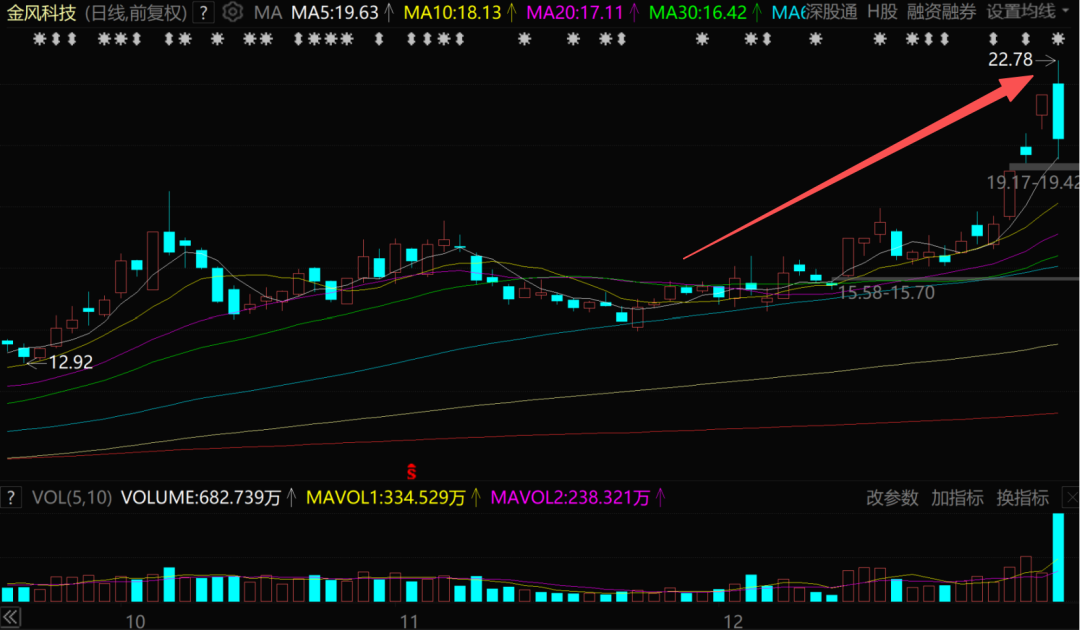Click the MAVOL1:334.529万 value
This screenshot has width=1080, height=630.
pyautogui.click(x=386, y=497)
